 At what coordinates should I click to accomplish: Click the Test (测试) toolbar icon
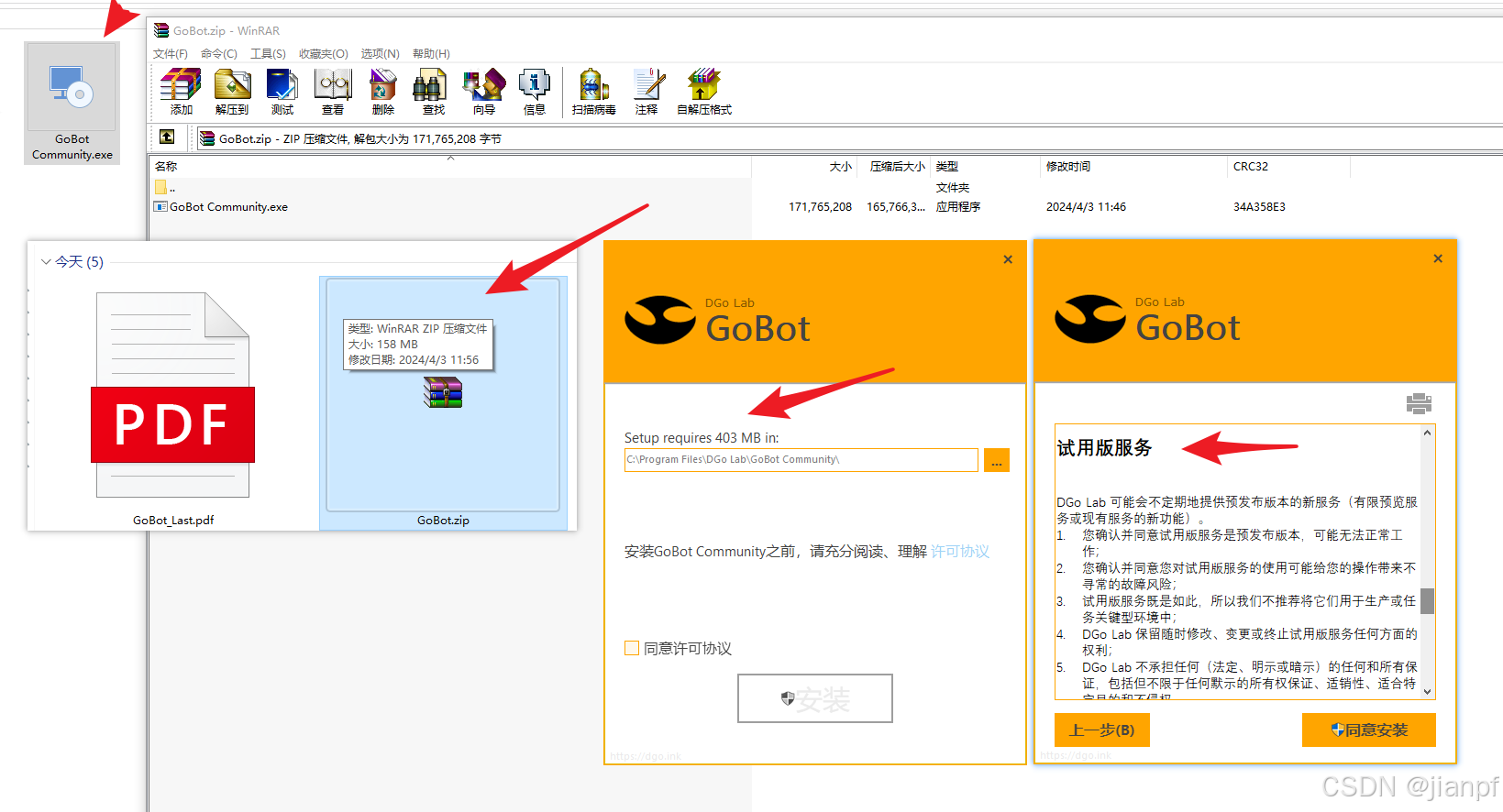[x=282, y=92]
